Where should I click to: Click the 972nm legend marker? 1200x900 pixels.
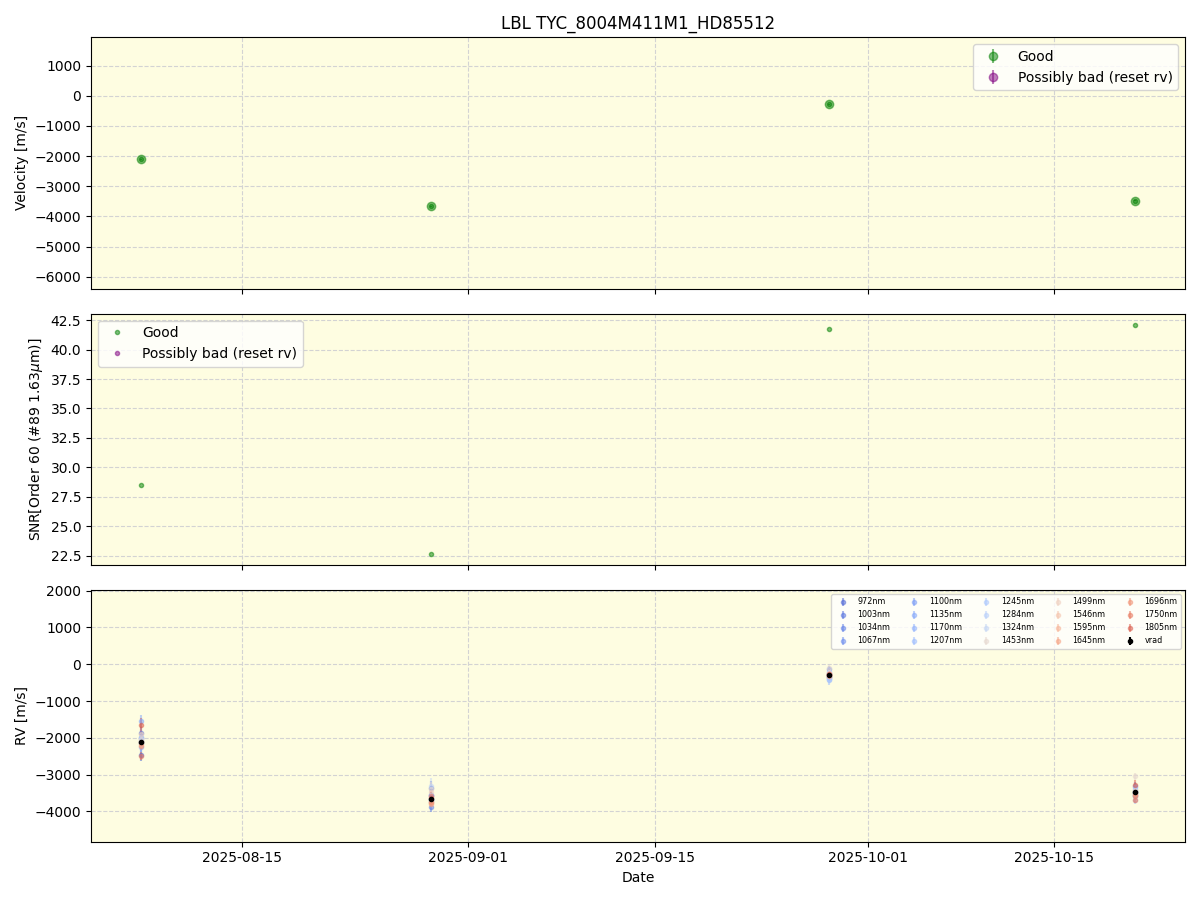click(x=843, y=602)
